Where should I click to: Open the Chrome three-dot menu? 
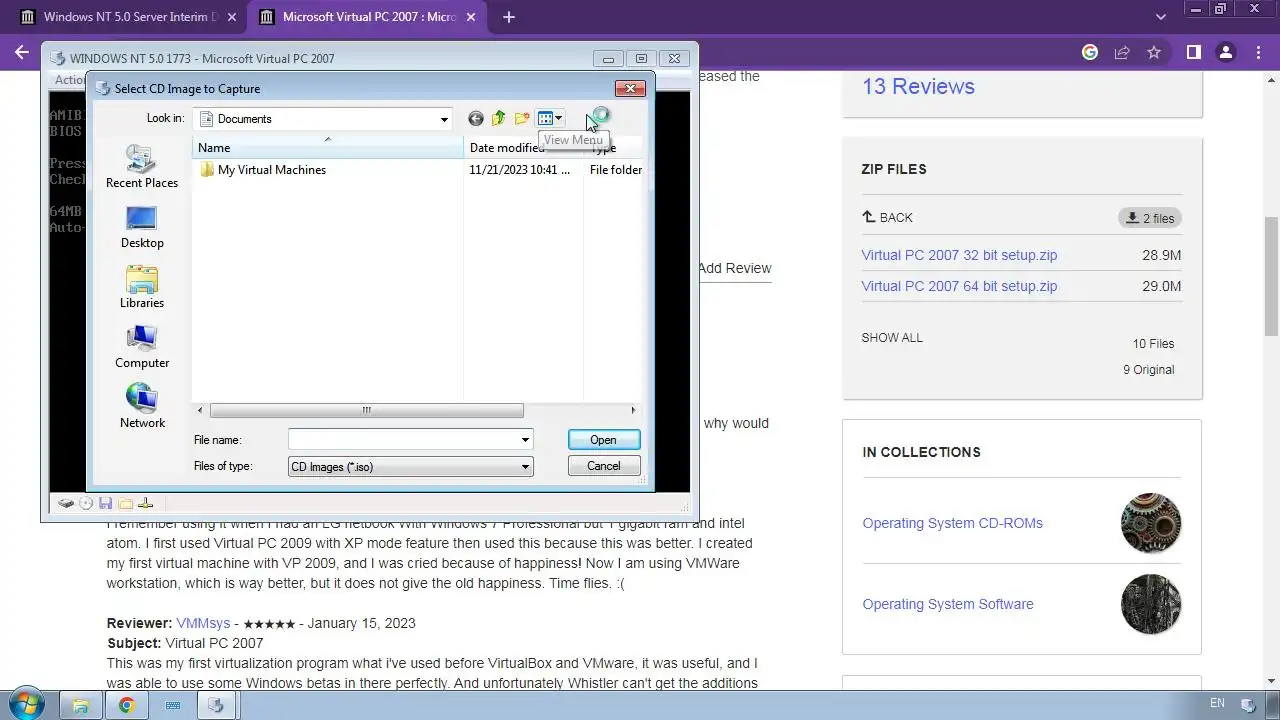coord(1258,52)
